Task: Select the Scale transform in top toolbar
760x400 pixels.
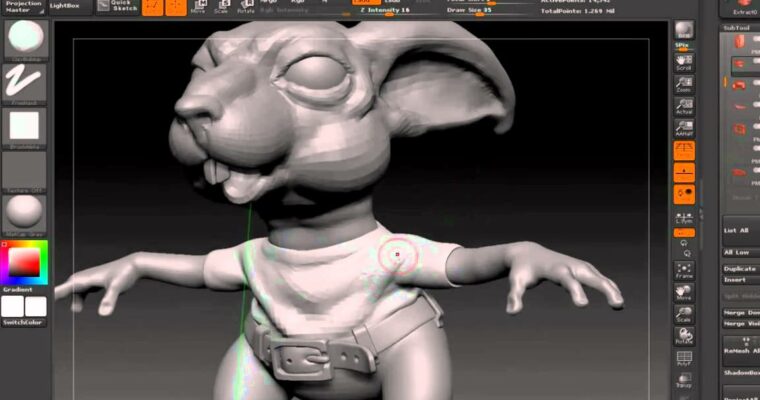Action: (222, 7)
